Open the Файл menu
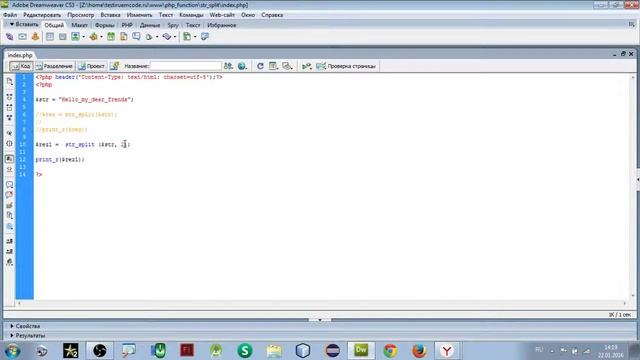Image resolution: width=640 pixels, height=360 pixels. pos(10,15)
